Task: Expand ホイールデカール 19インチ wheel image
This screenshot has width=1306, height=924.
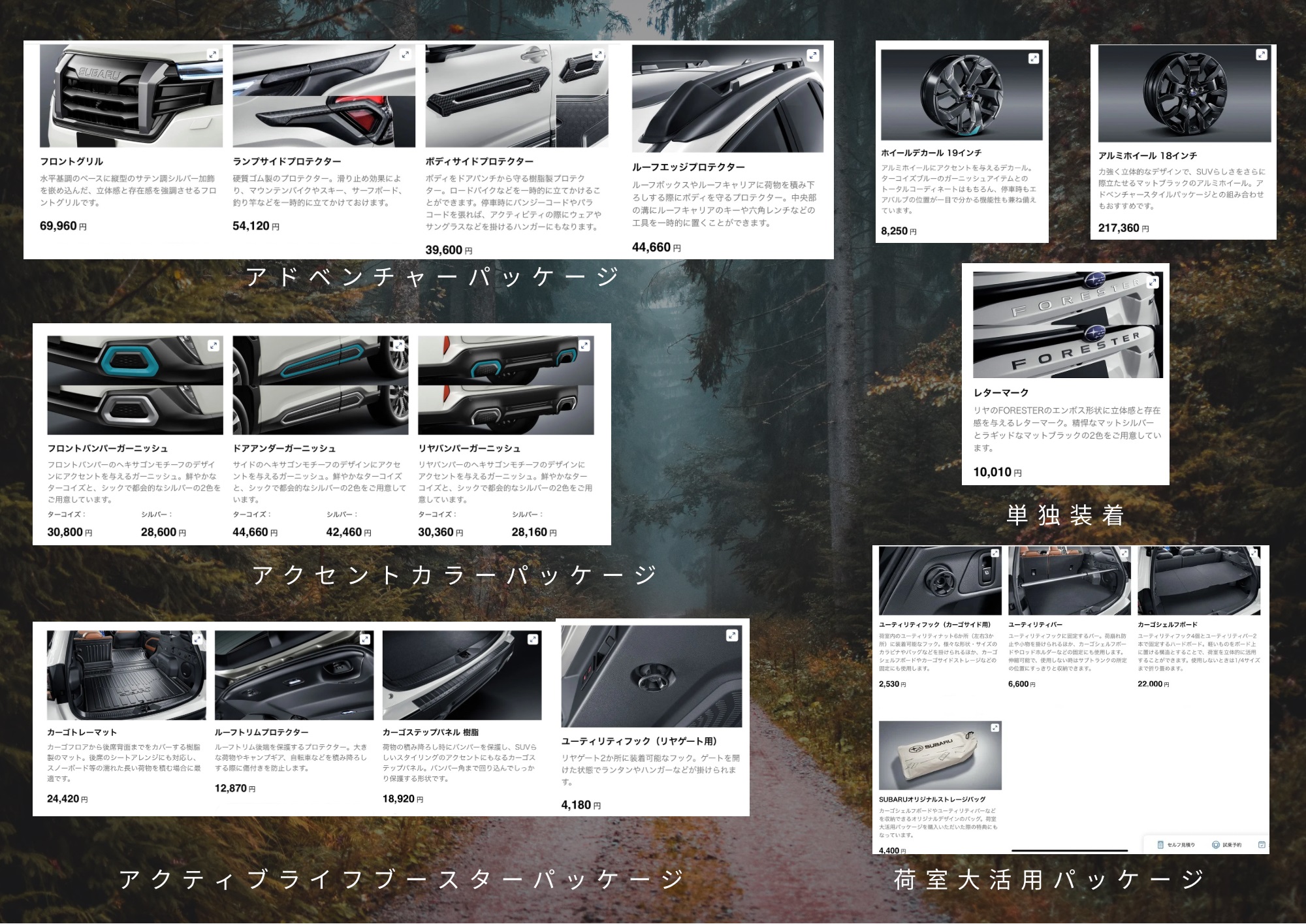Action: tap(1033, 59)
